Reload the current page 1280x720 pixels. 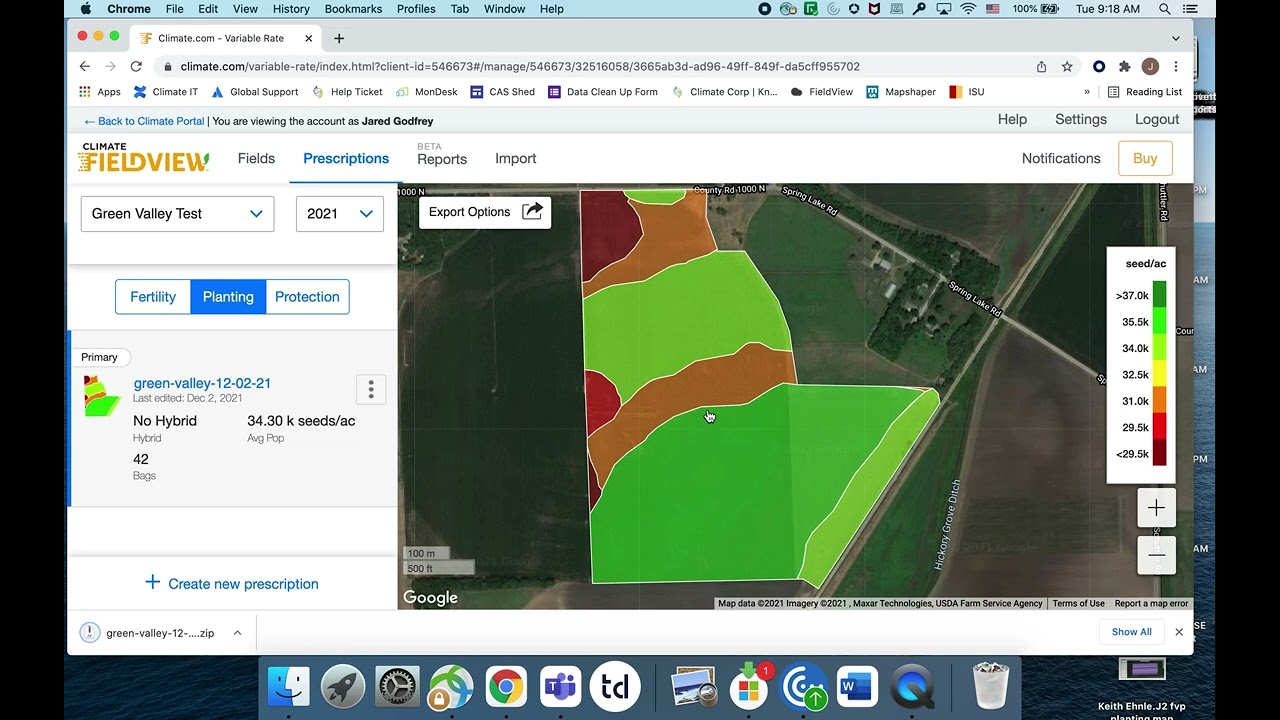136,66
